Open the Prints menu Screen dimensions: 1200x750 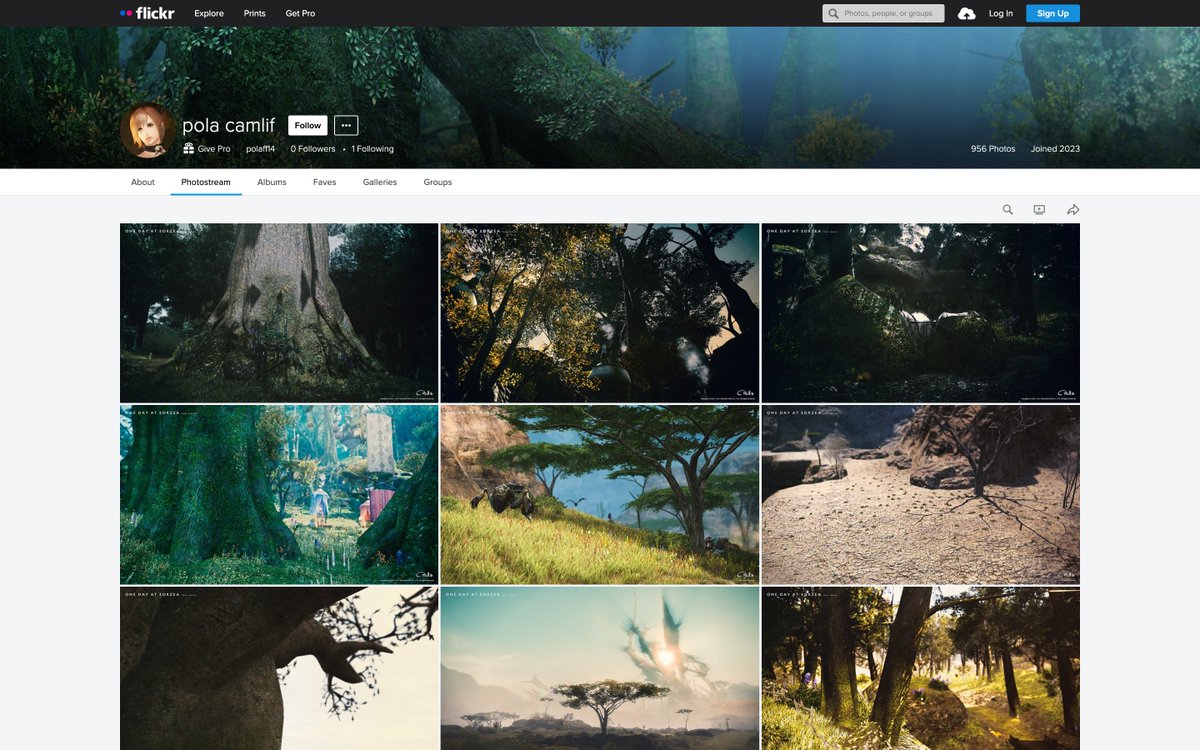(255, 13)
